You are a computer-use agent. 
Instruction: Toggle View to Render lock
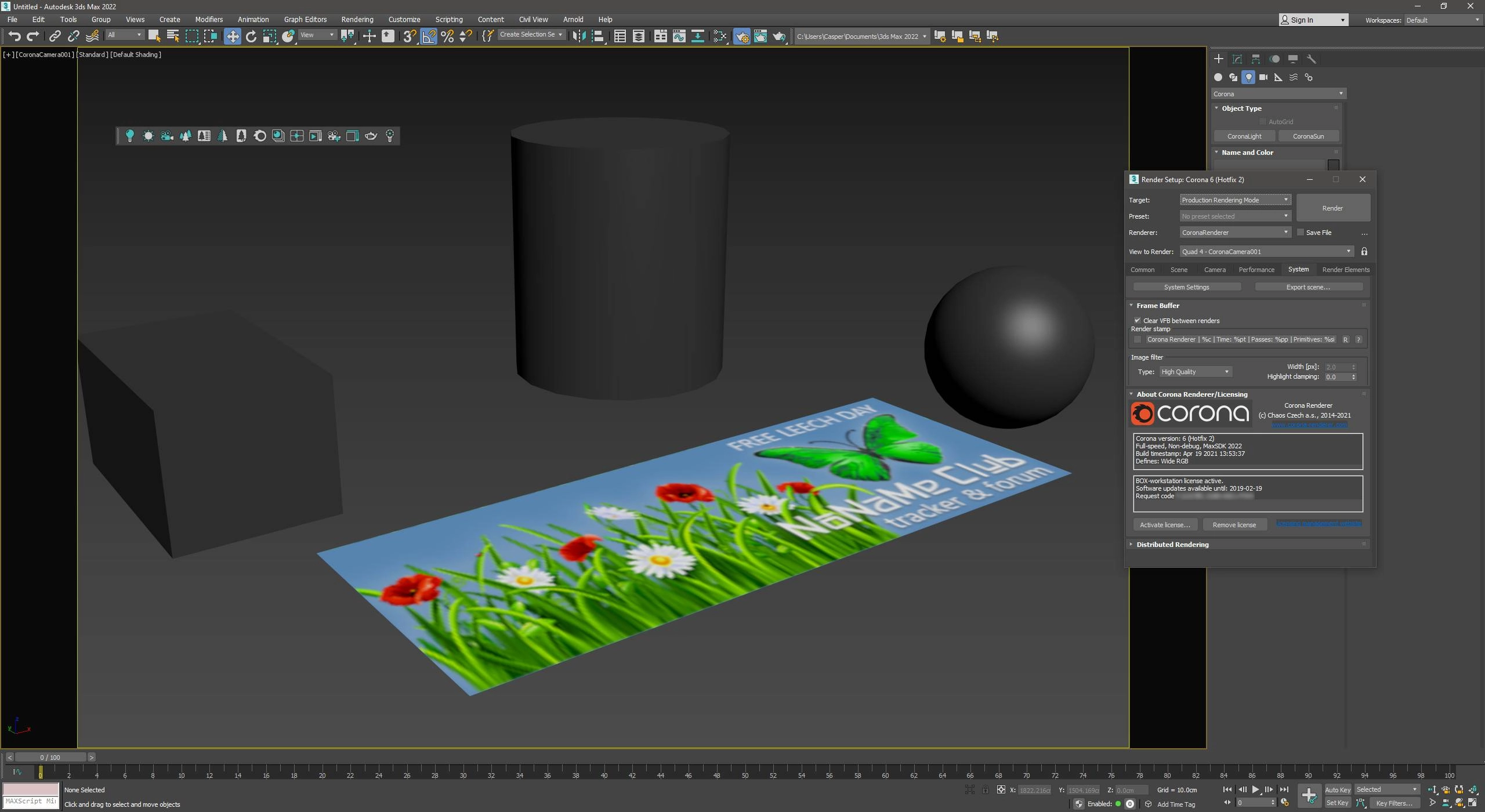pyautogui.click(x=1364, y=252)
